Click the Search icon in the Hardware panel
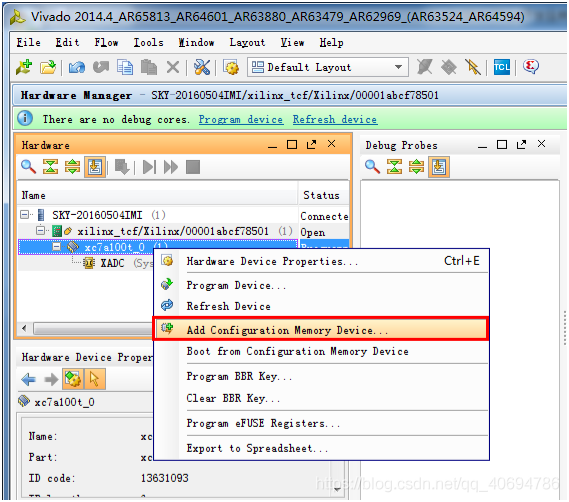The image size is (569, 502). (28, 167)
